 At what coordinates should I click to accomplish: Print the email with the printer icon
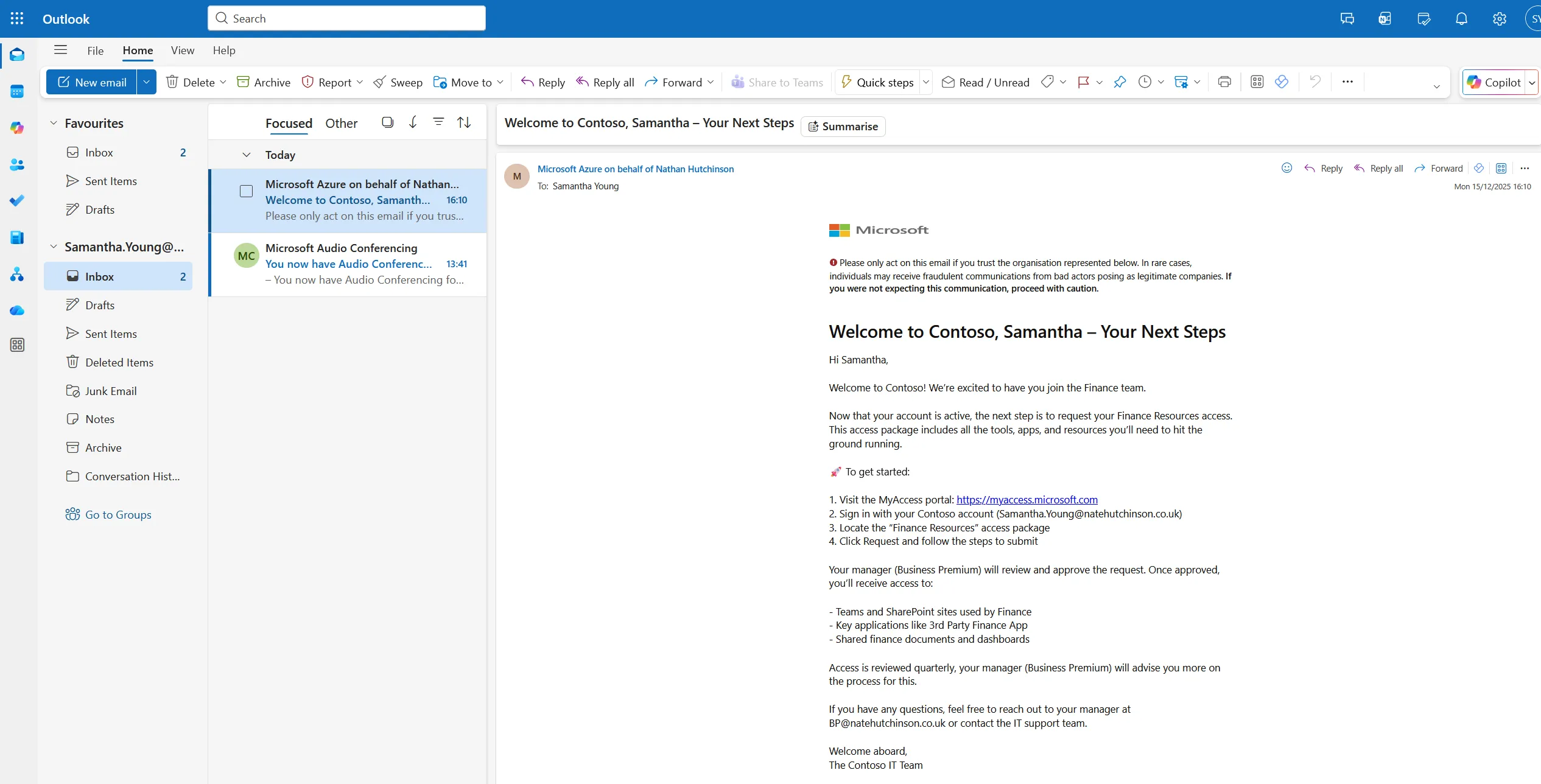tap(1224, 82)
